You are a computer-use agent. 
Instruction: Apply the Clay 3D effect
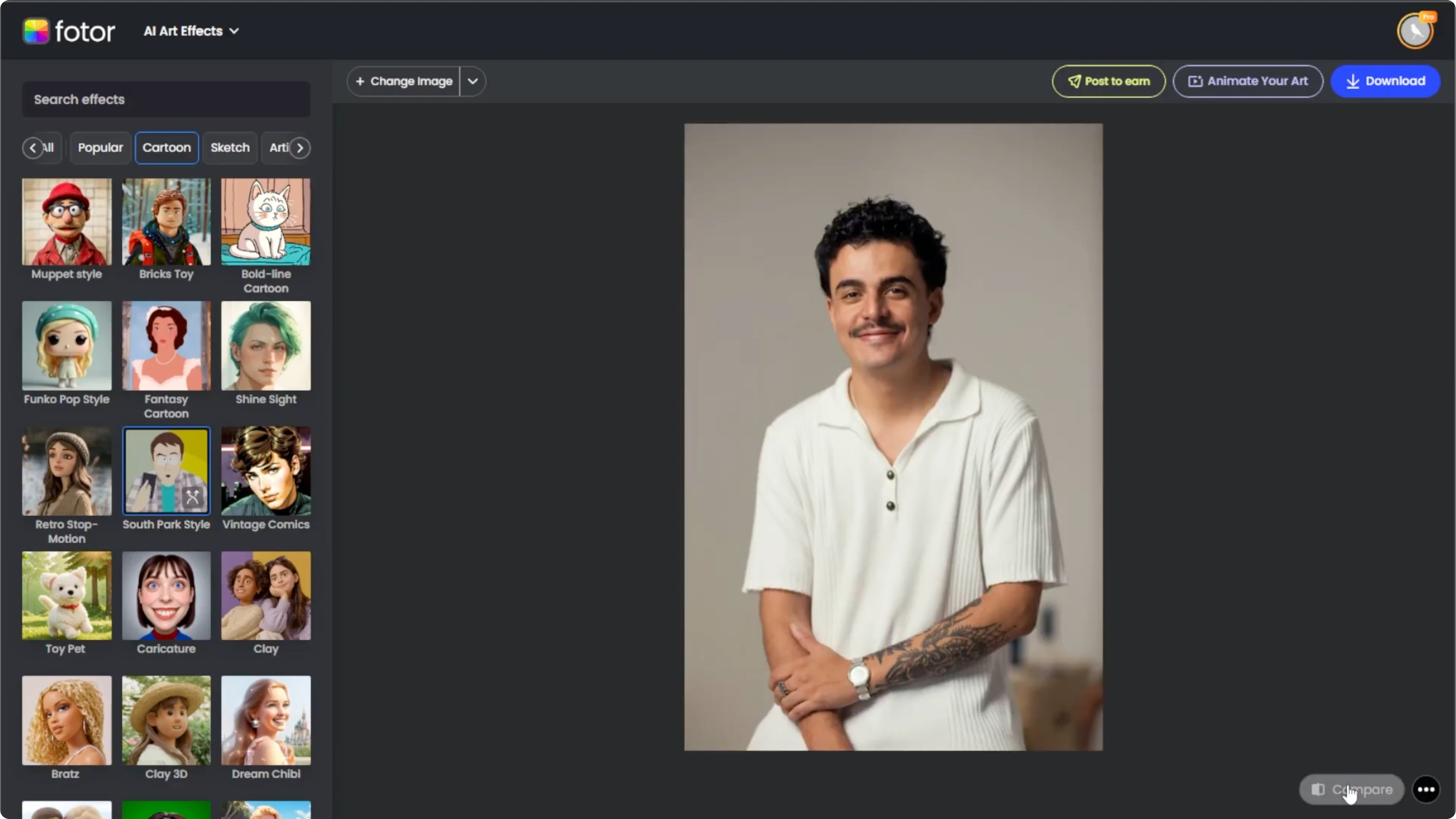(x=166, y=720)
